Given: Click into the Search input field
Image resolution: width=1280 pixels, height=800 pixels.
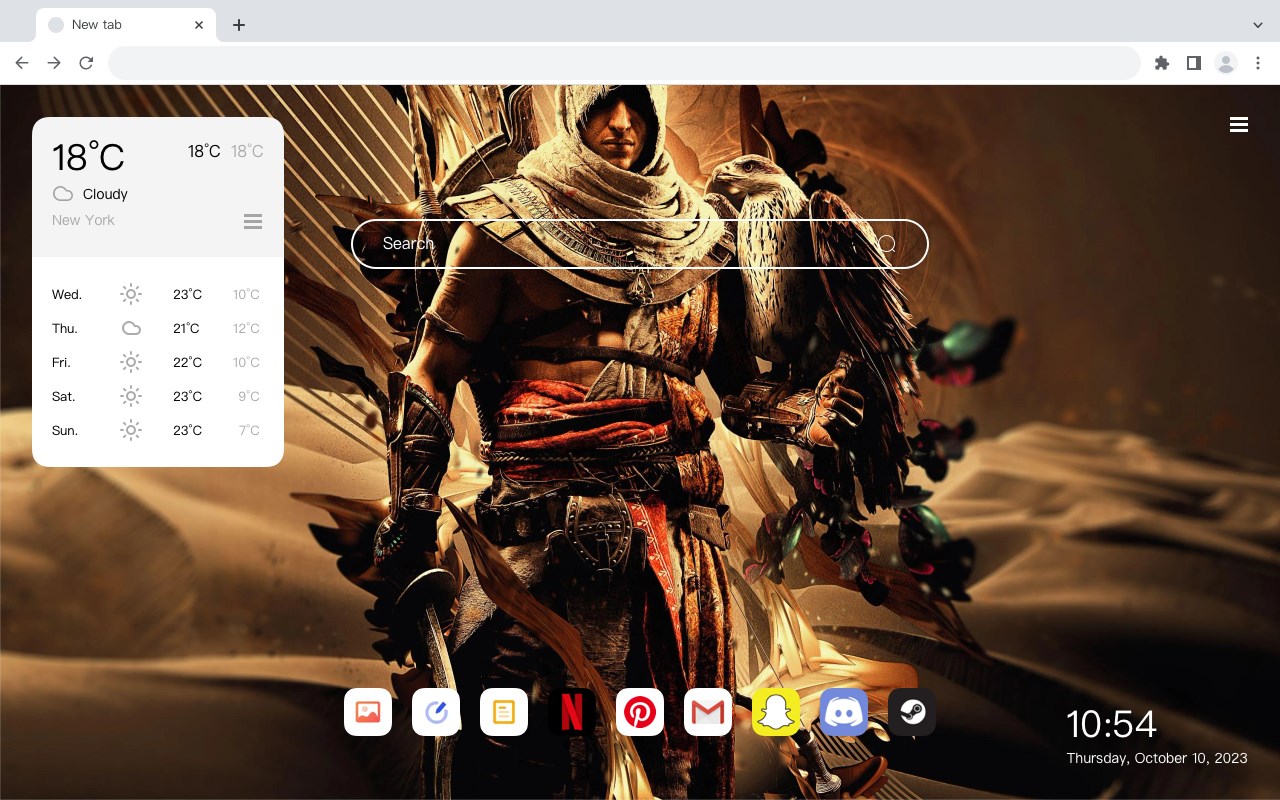Looking at the screenshot, I should click(x=640, y=244).
